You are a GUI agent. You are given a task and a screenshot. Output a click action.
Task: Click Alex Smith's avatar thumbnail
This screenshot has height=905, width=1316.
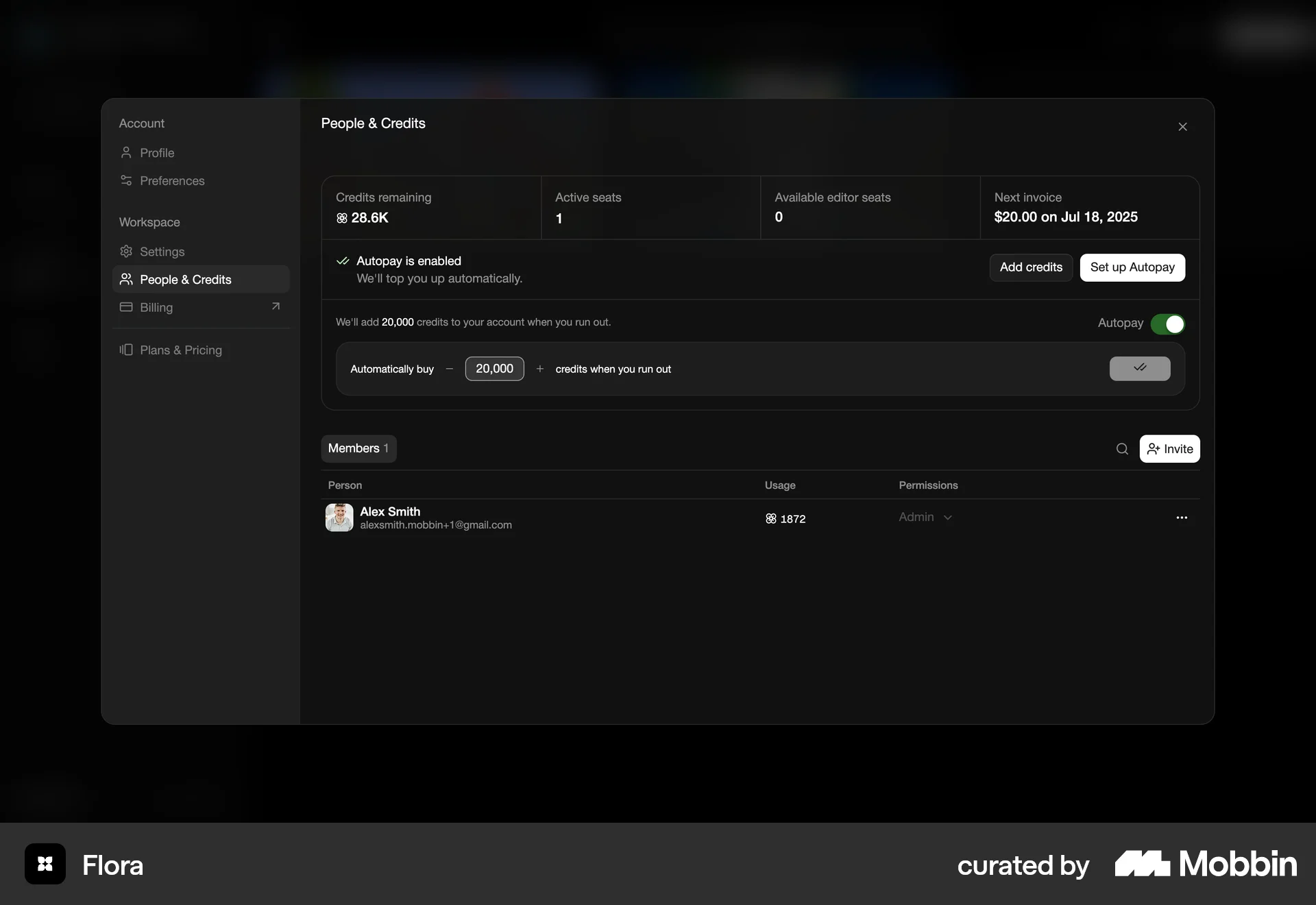point(339,518)
